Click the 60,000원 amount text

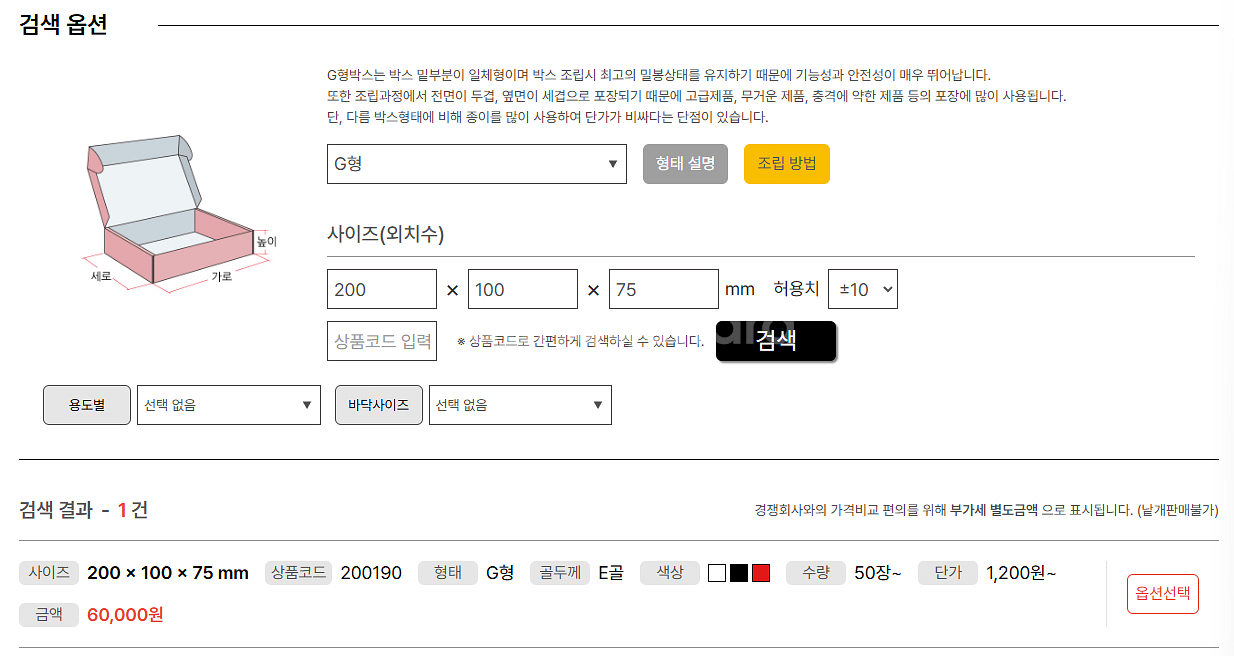125,614
